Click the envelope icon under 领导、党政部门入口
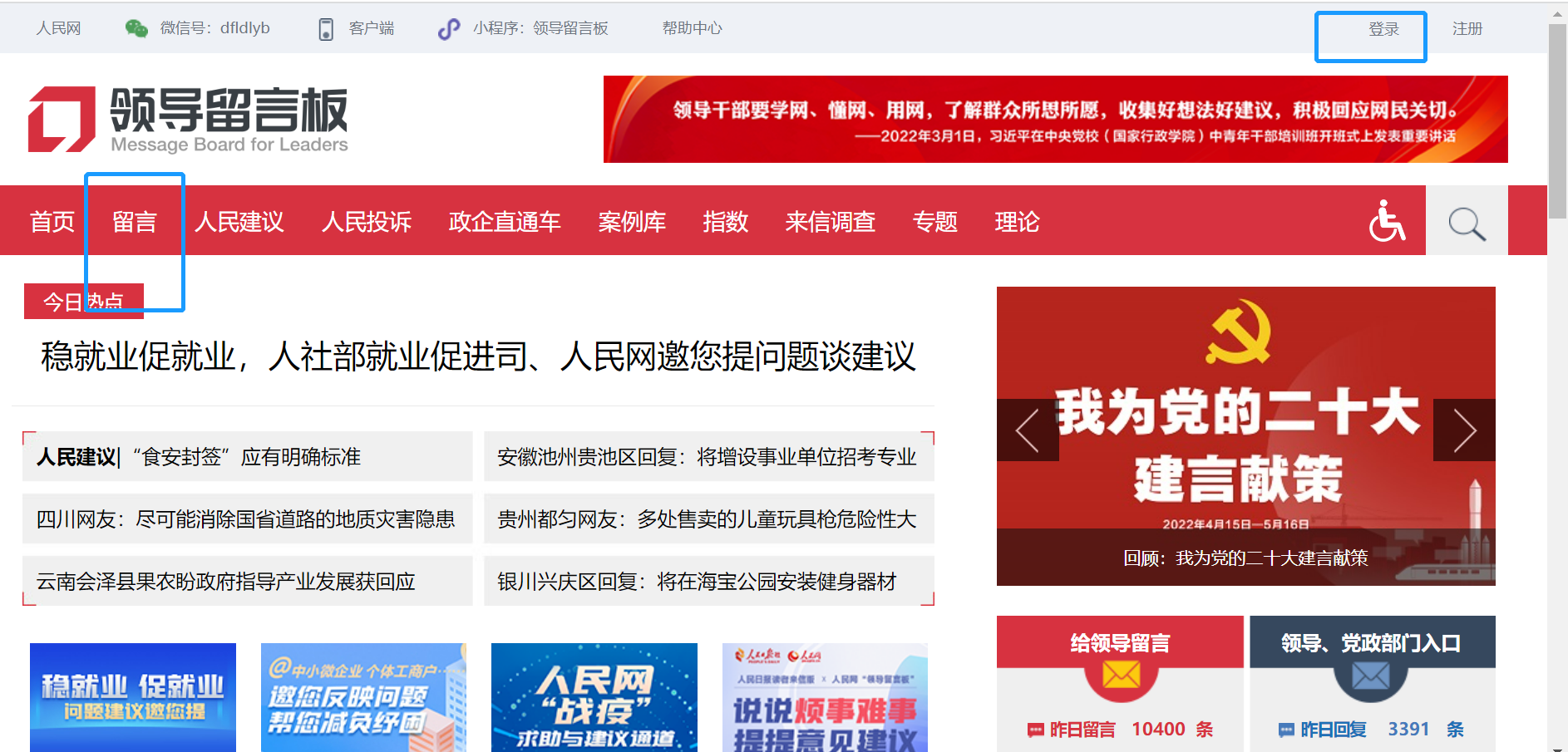 tap(1371, 676)
